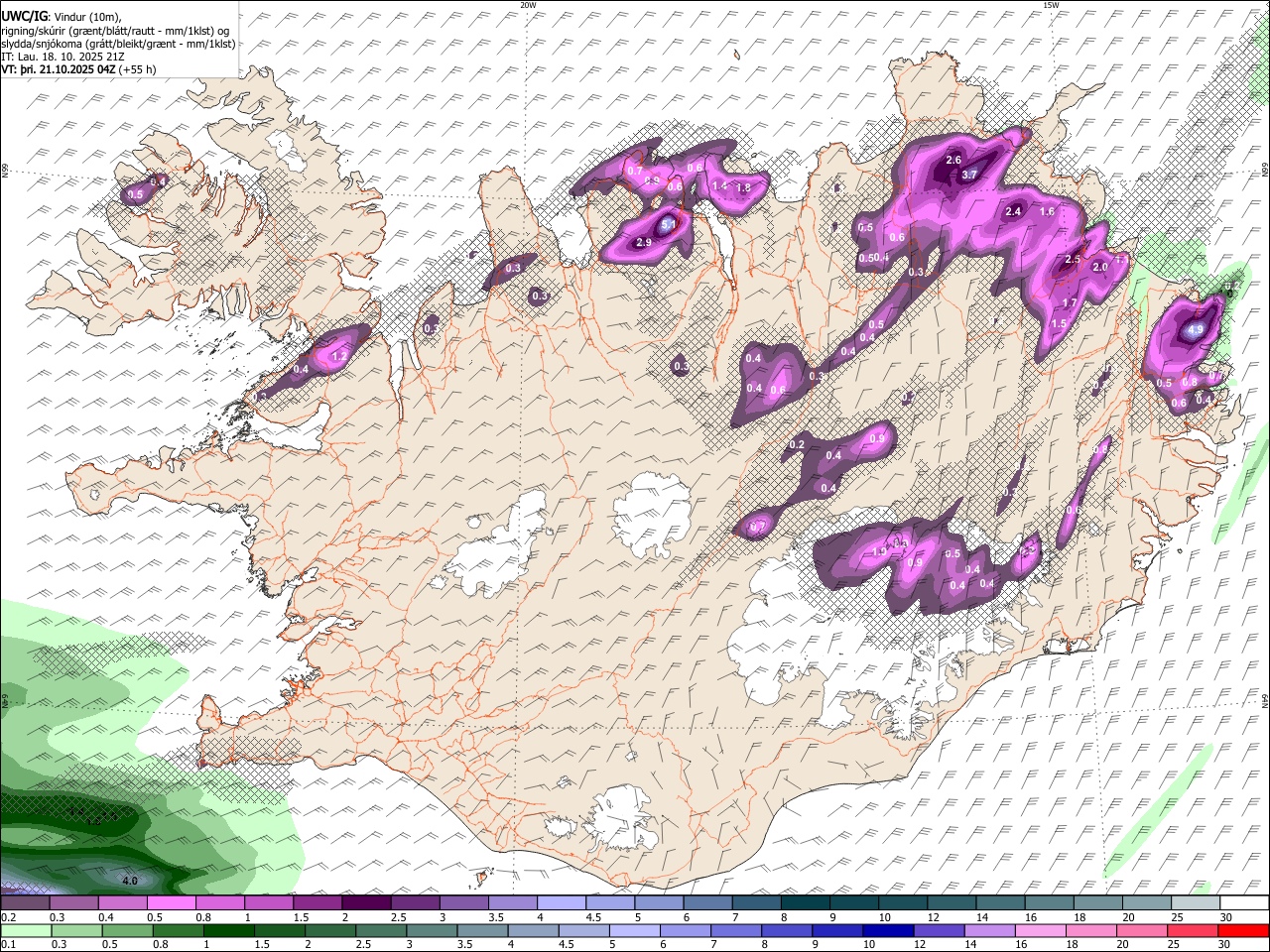The width and height of the screenshot is (1270, 952).
Task: Click the 1.7 snowfall value on the map
Action: click(x=1070, y=303)
